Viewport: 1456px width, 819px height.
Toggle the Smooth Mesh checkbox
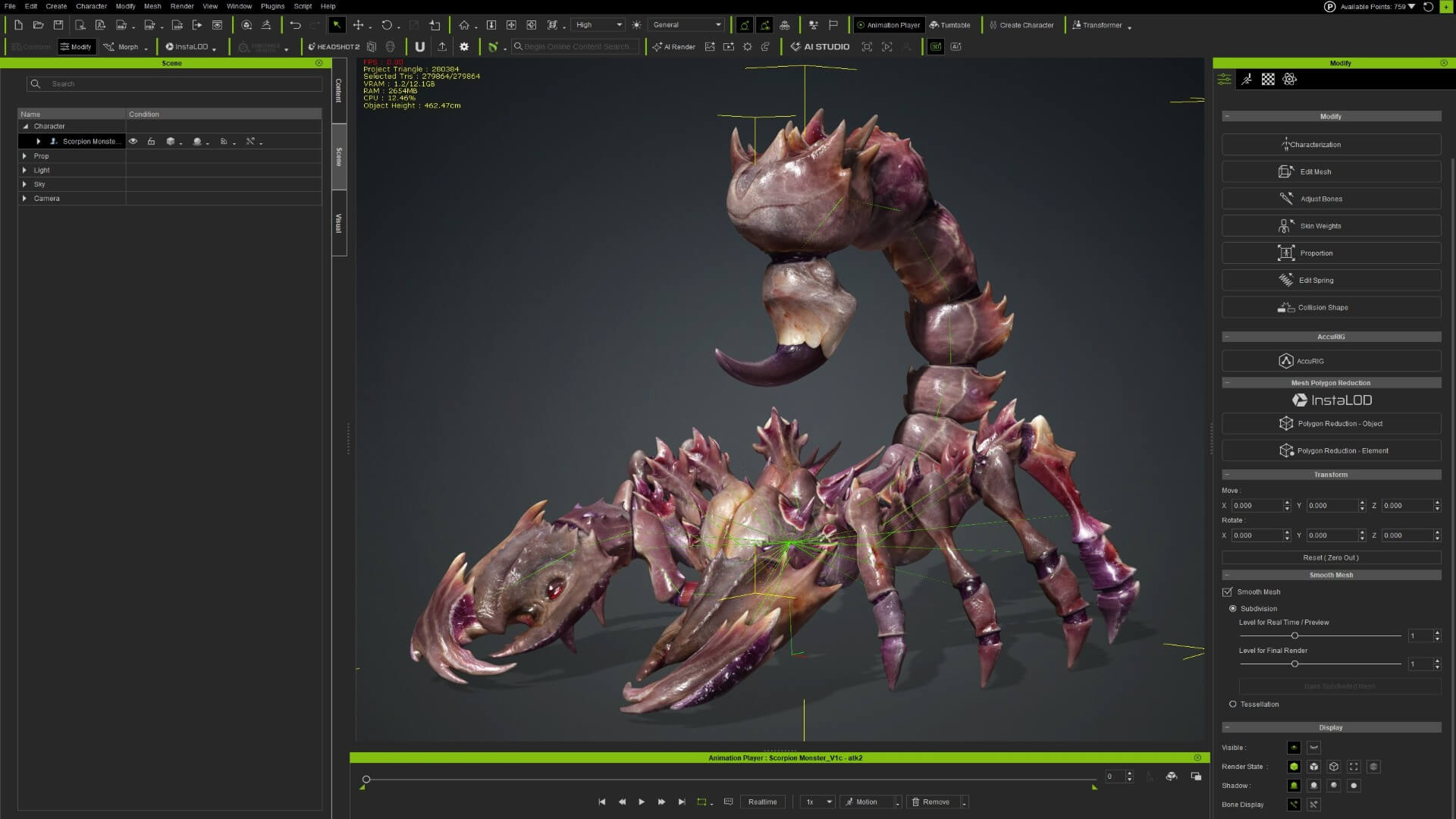(x=1227, y=592)
